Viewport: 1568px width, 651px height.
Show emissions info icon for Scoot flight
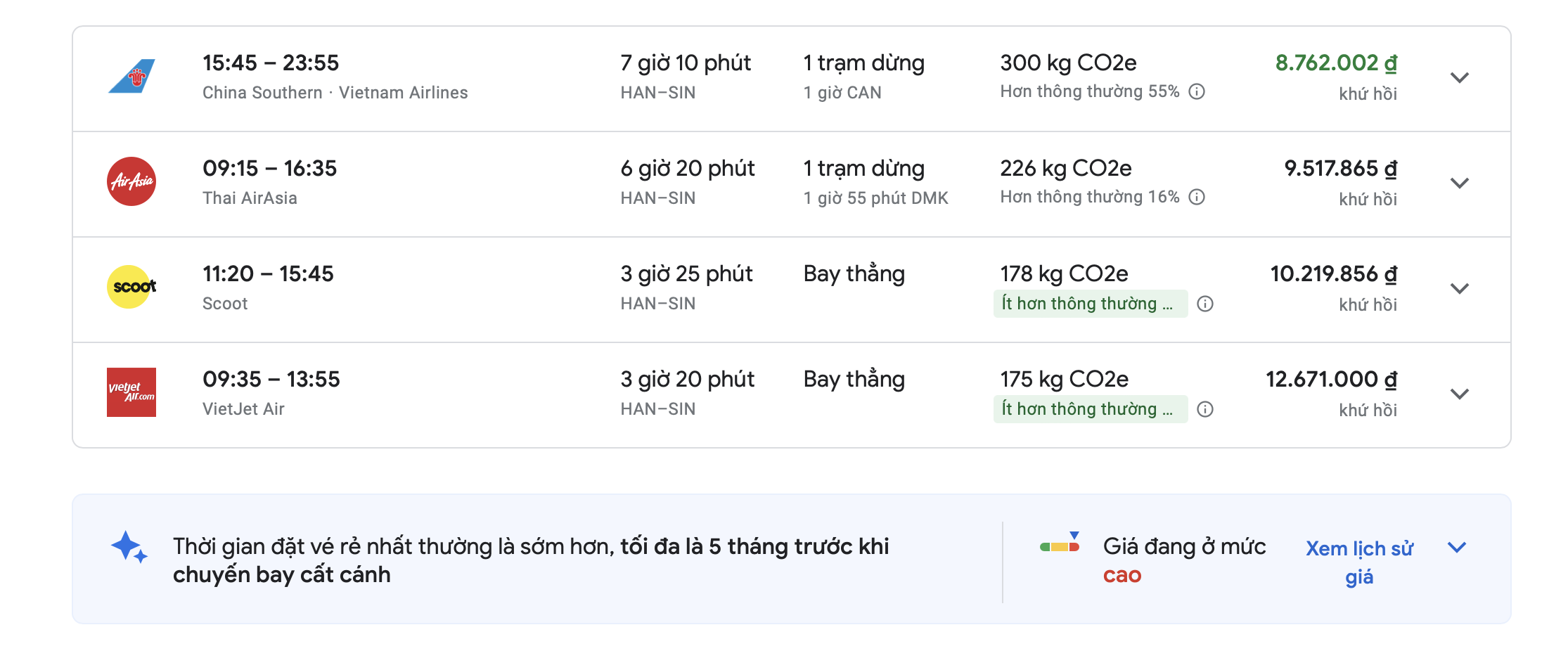[x=1205, y=304]
